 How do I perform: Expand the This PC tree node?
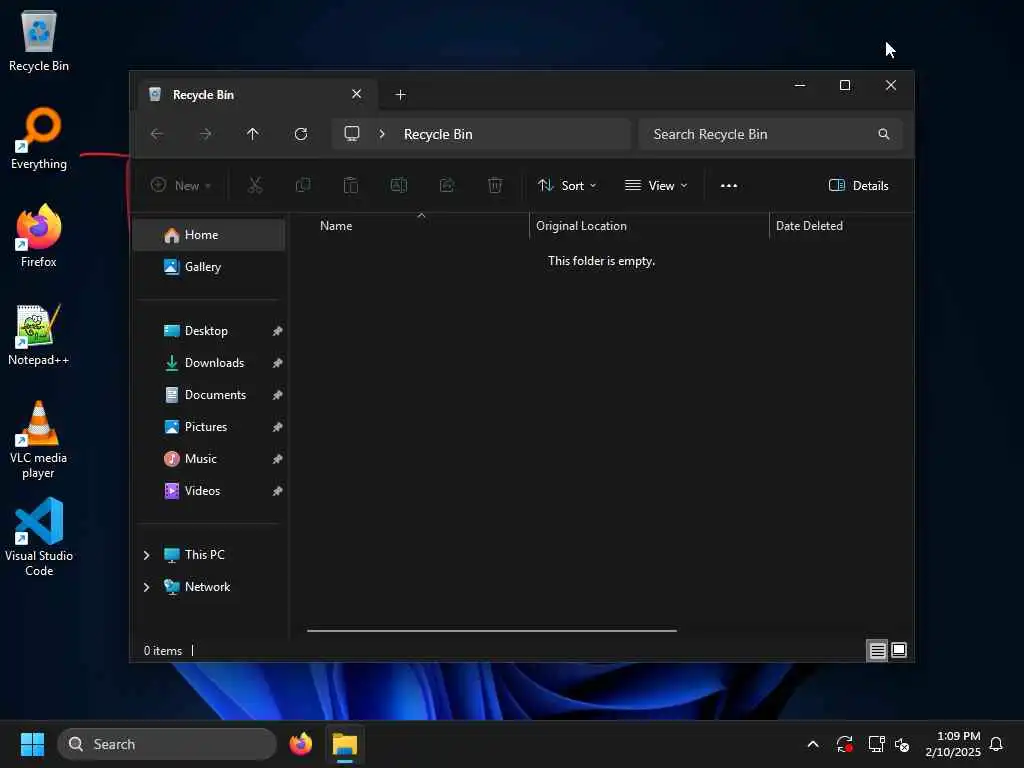146,555
